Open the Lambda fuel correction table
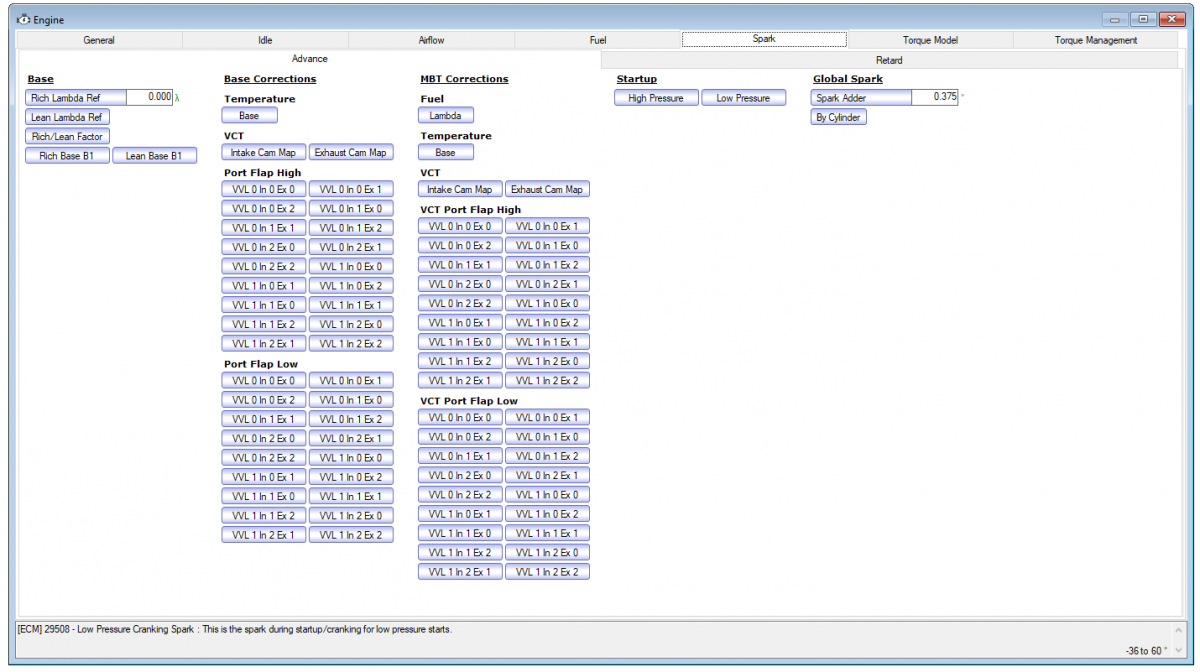Screen dimensions: 1200x672 [445, 115]
